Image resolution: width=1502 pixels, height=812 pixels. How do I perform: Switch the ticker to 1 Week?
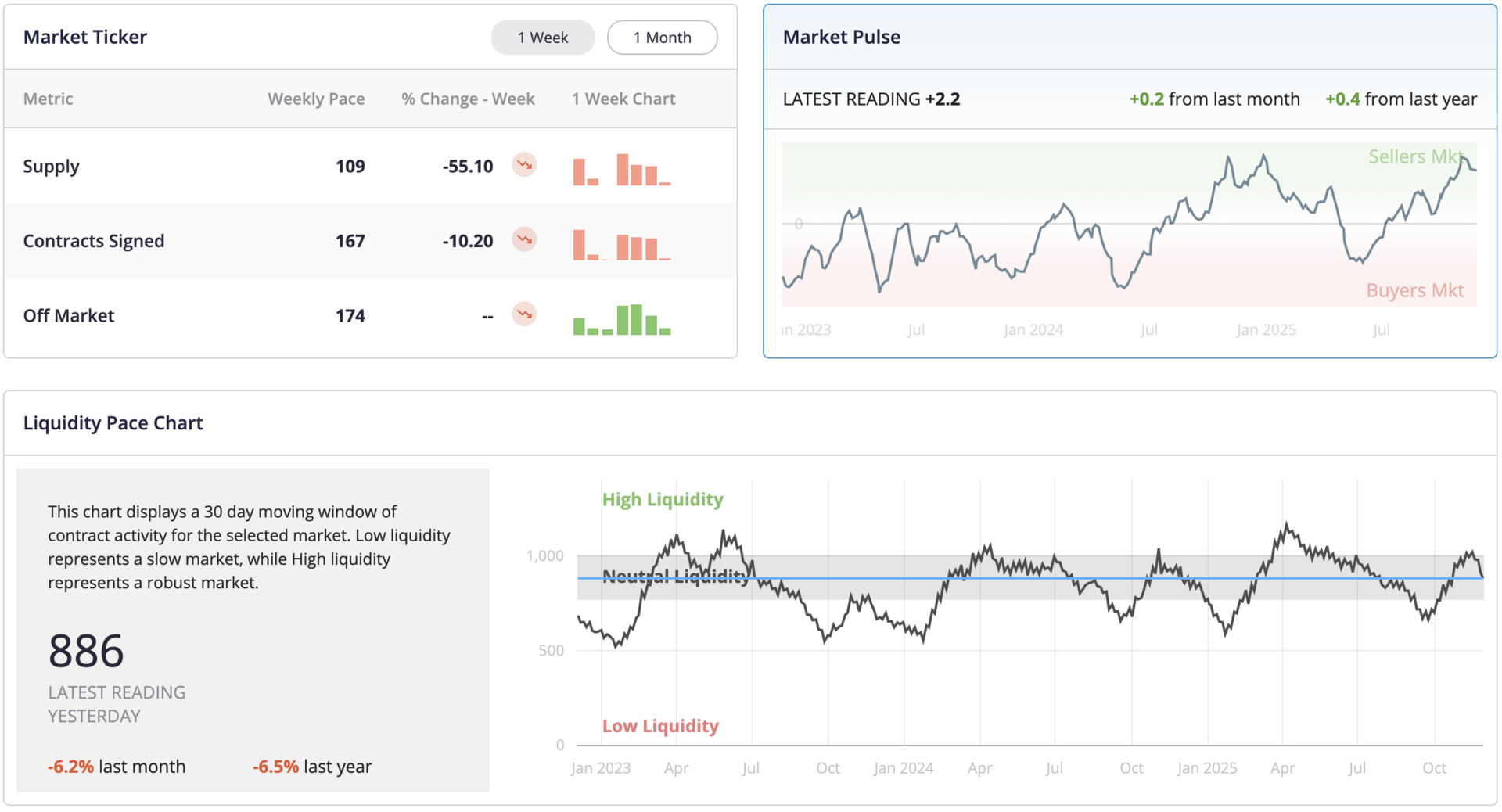coord(542,38)
